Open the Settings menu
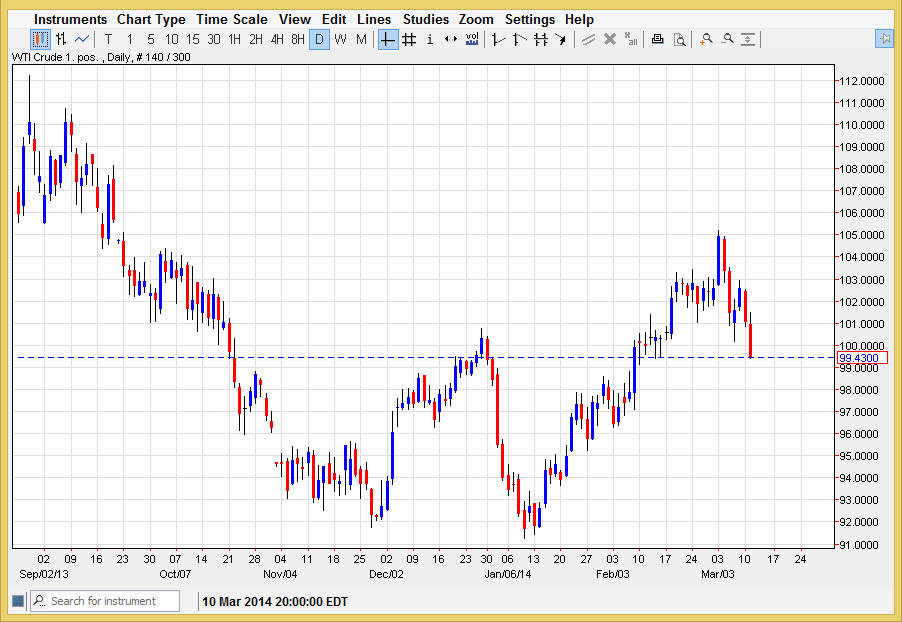Screen dimensions: 902x622 [x=530, y=19]
